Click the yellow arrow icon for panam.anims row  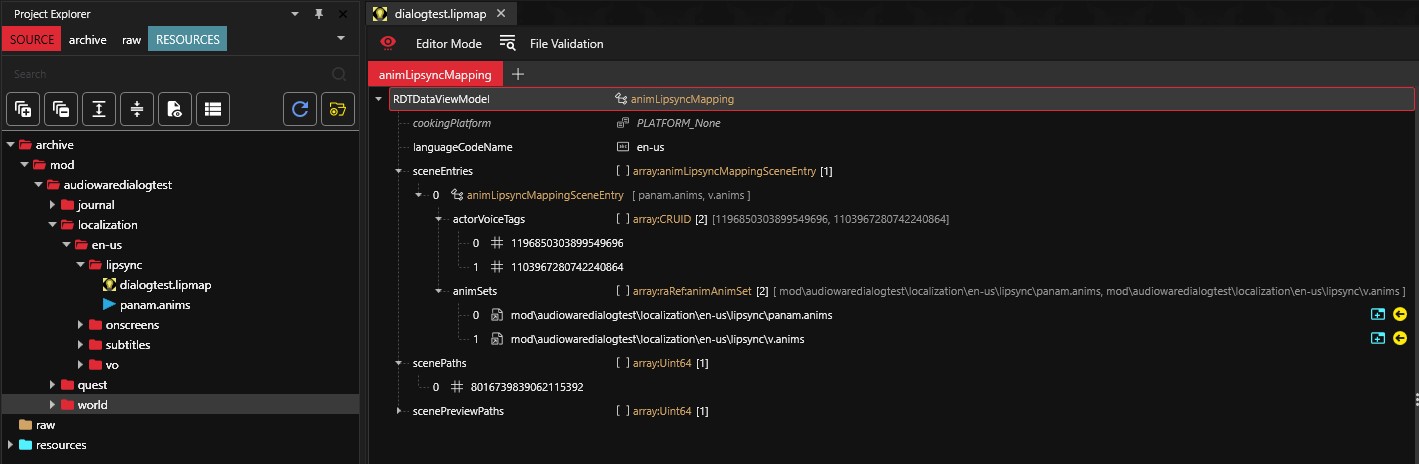[1399, 315]
